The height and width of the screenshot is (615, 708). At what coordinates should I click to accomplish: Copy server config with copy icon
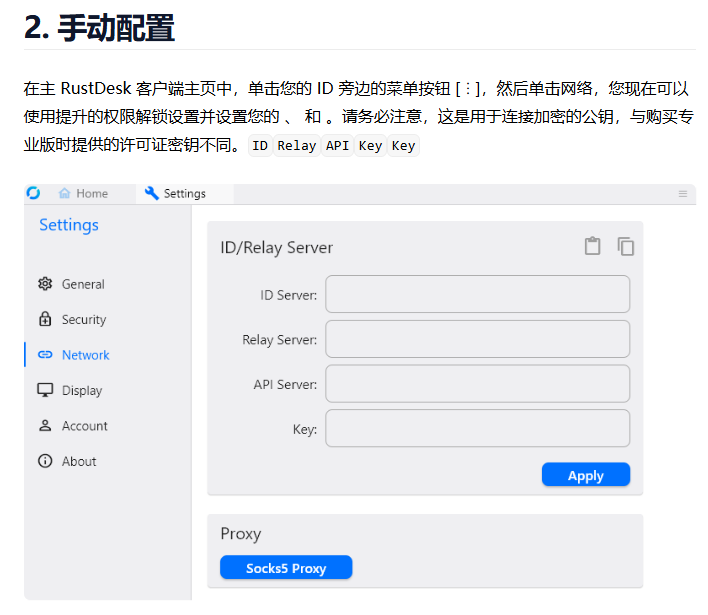[x=625, y=247]
